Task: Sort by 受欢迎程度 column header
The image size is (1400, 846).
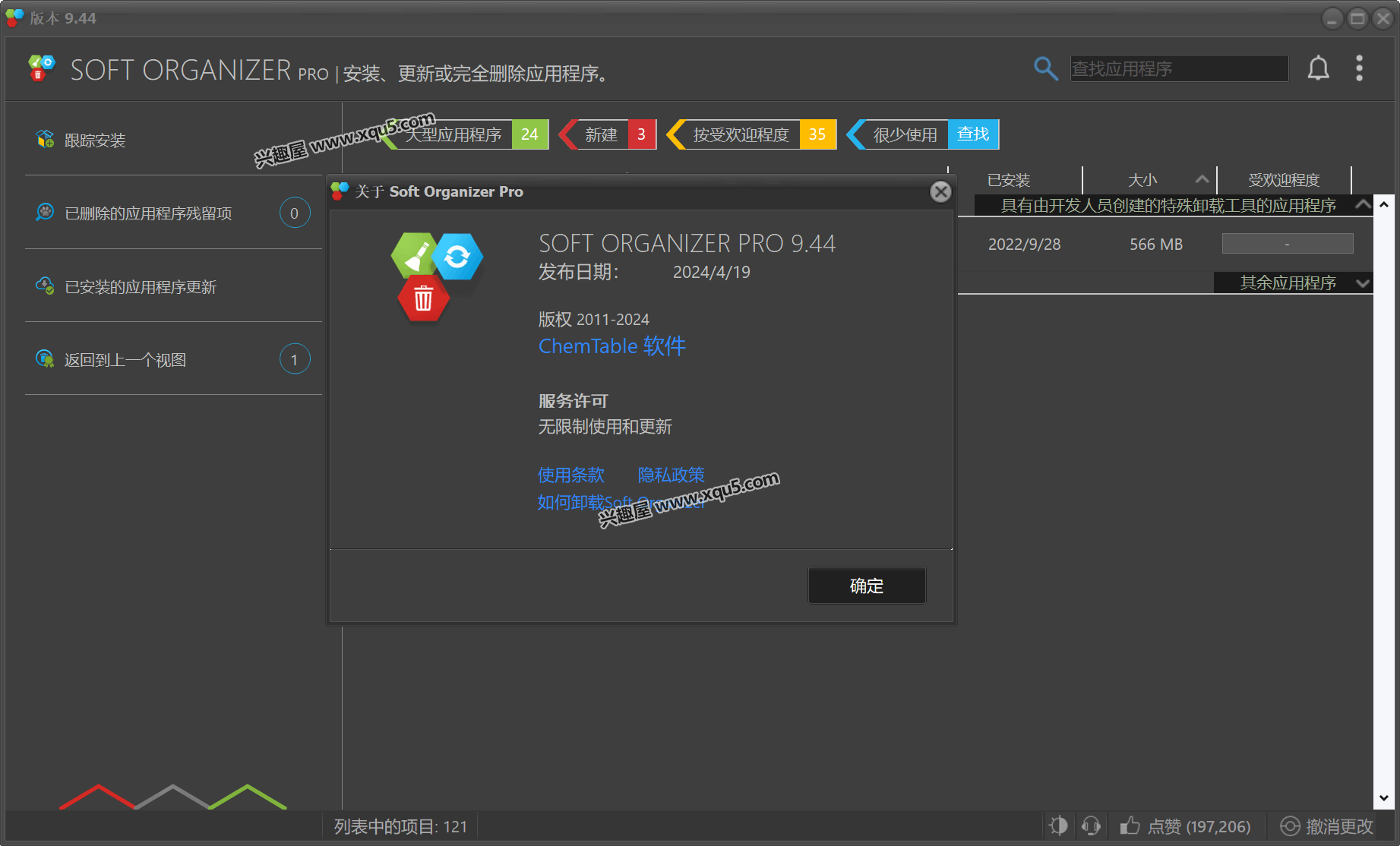Action: click(x=1284, y=180)
